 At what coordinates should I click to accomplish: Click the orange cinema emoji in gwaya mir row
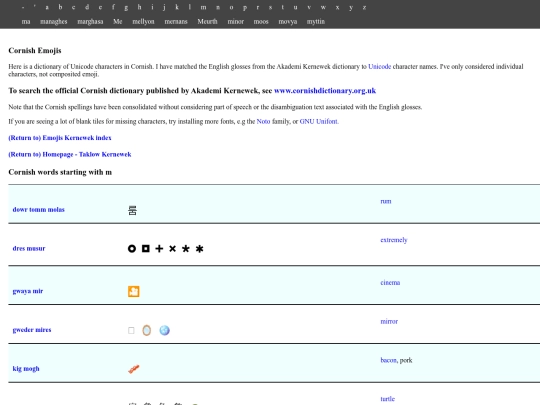[x=134, y=291]
